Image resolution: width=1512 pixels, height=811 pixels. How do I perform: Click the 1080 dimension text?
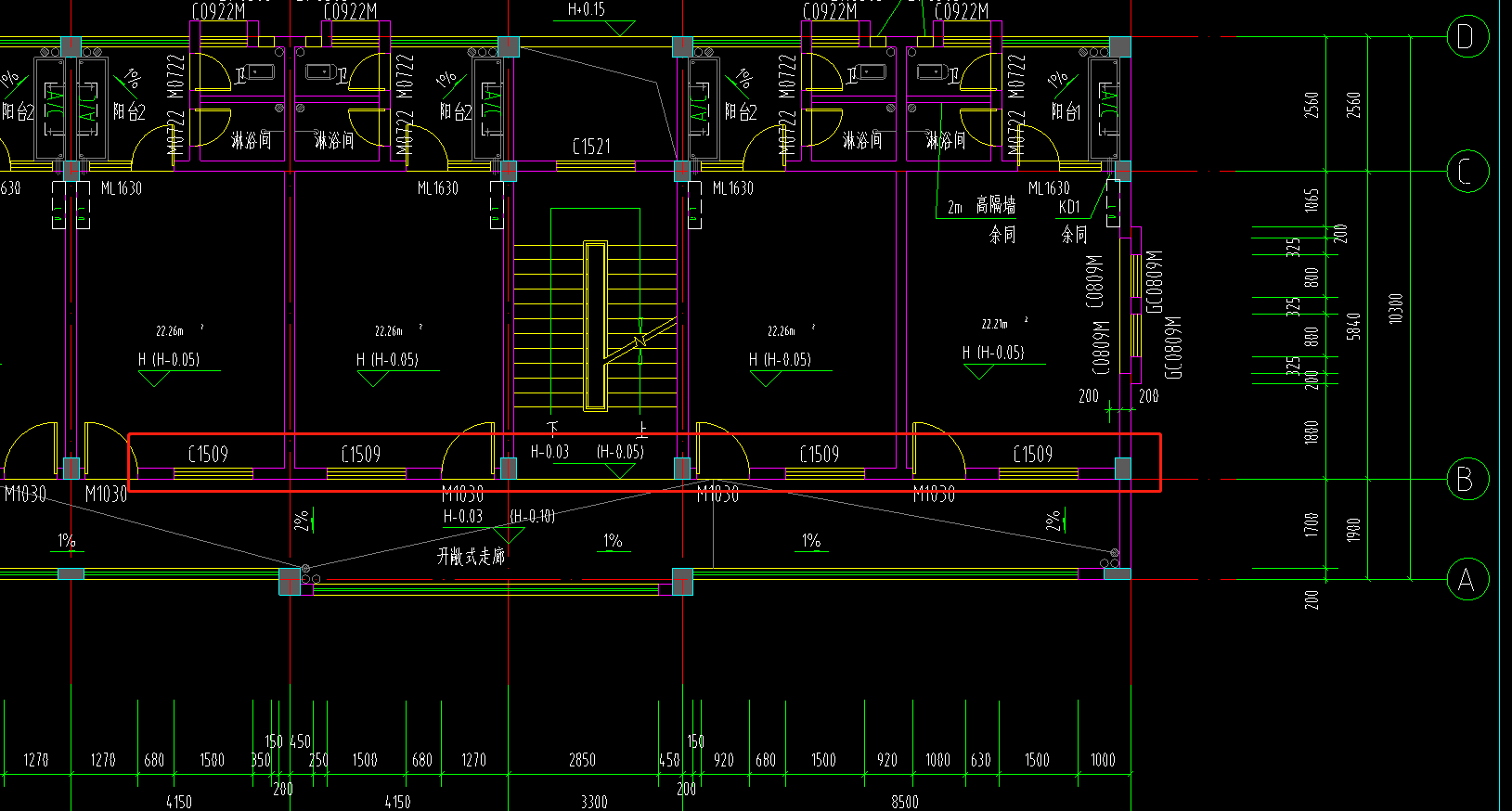(x=937, y=760)
